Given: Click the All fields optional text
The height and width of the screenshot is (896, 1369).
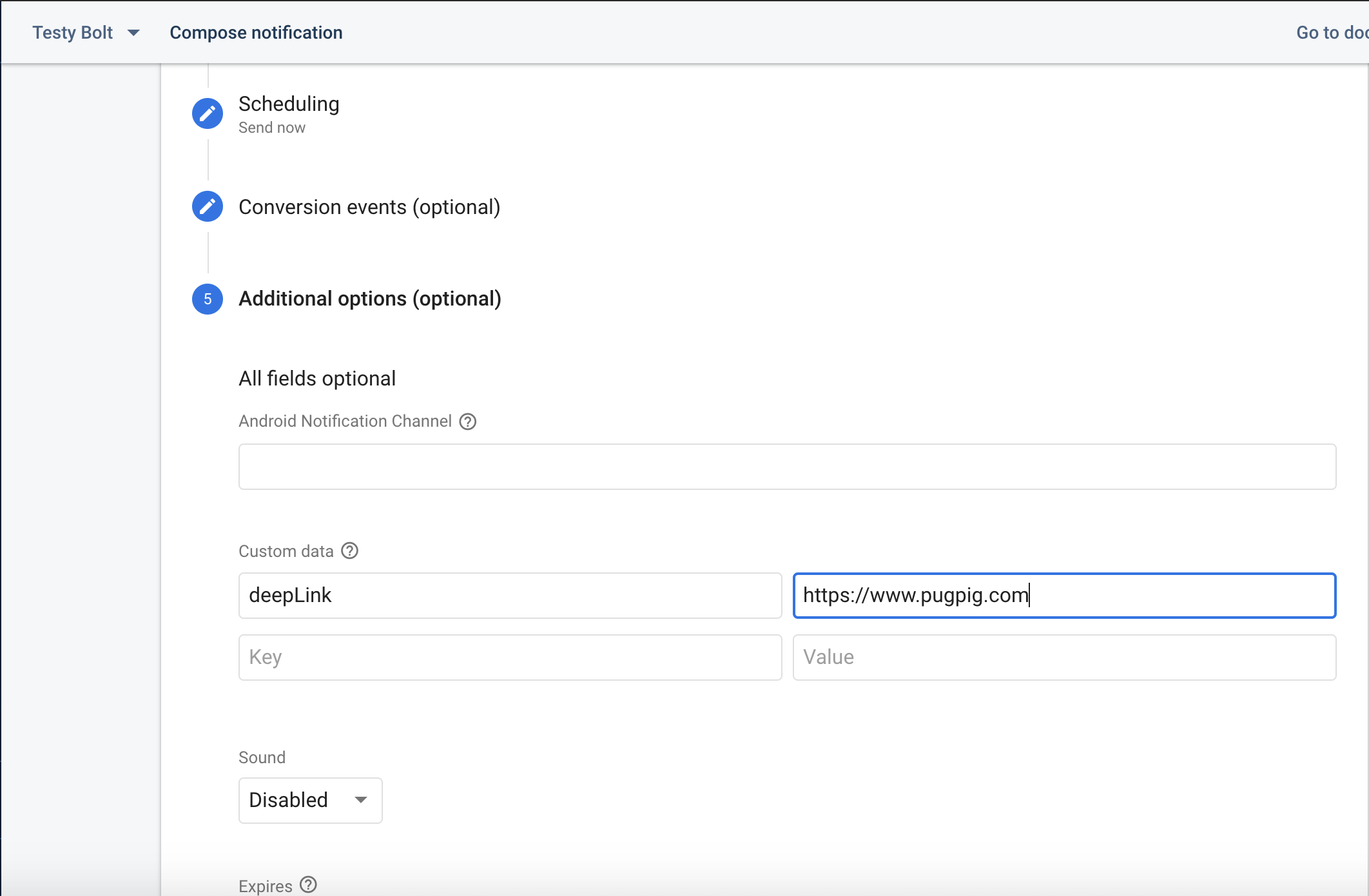Looking at the screenshot, I should point(317,378).
